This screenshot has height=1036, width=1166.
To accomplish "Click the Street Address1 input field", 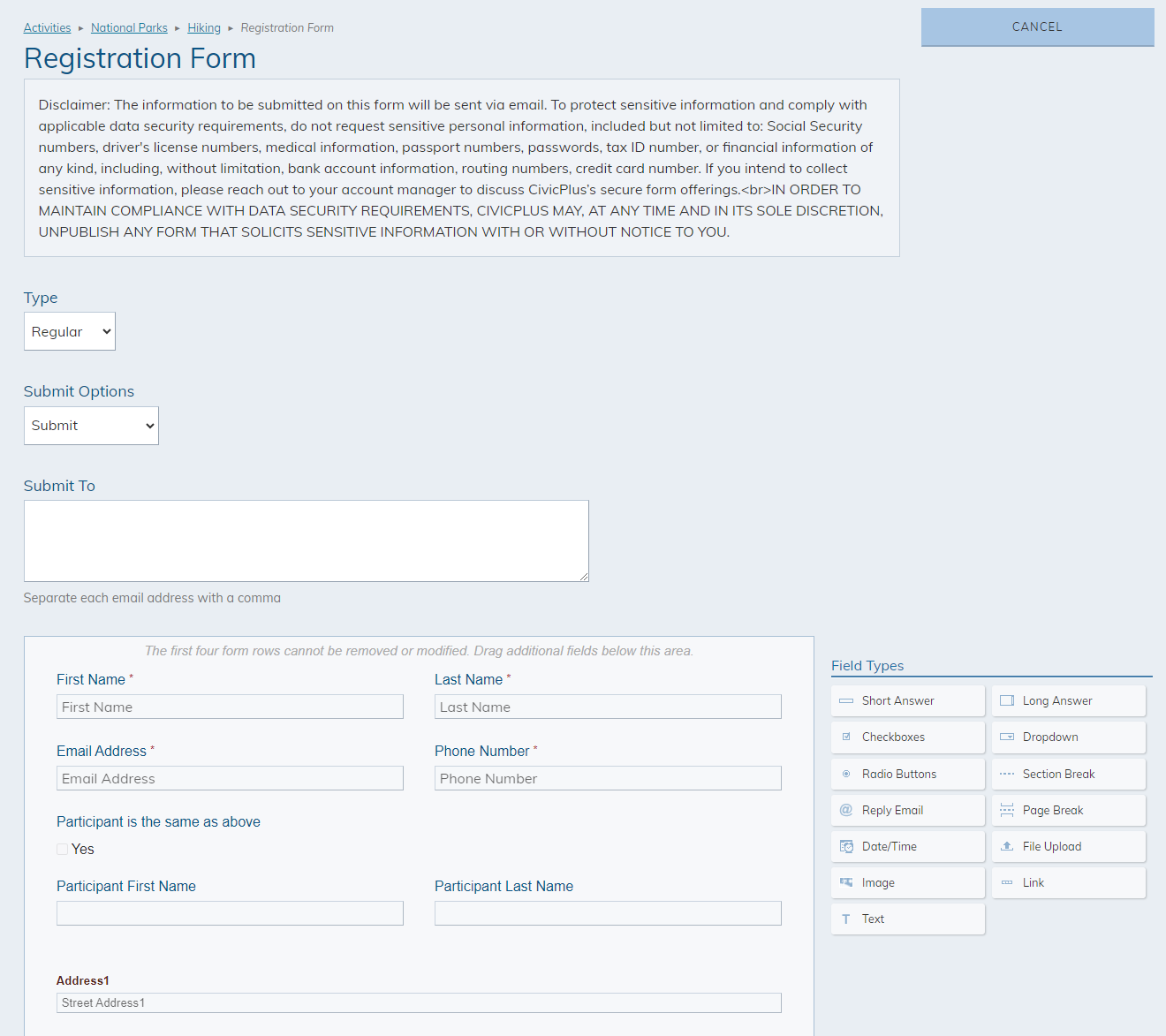I will tap(419, 1002).
